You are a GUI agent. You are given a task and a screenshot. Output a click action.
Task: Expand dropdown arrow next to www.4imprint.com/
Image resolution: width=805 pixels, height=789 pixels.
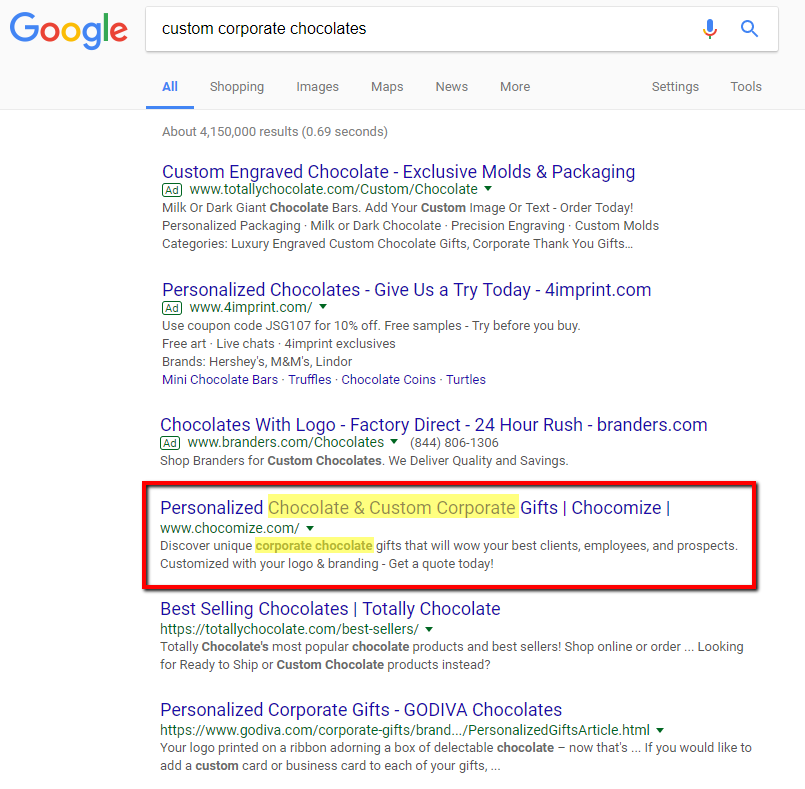coord(323,307)
